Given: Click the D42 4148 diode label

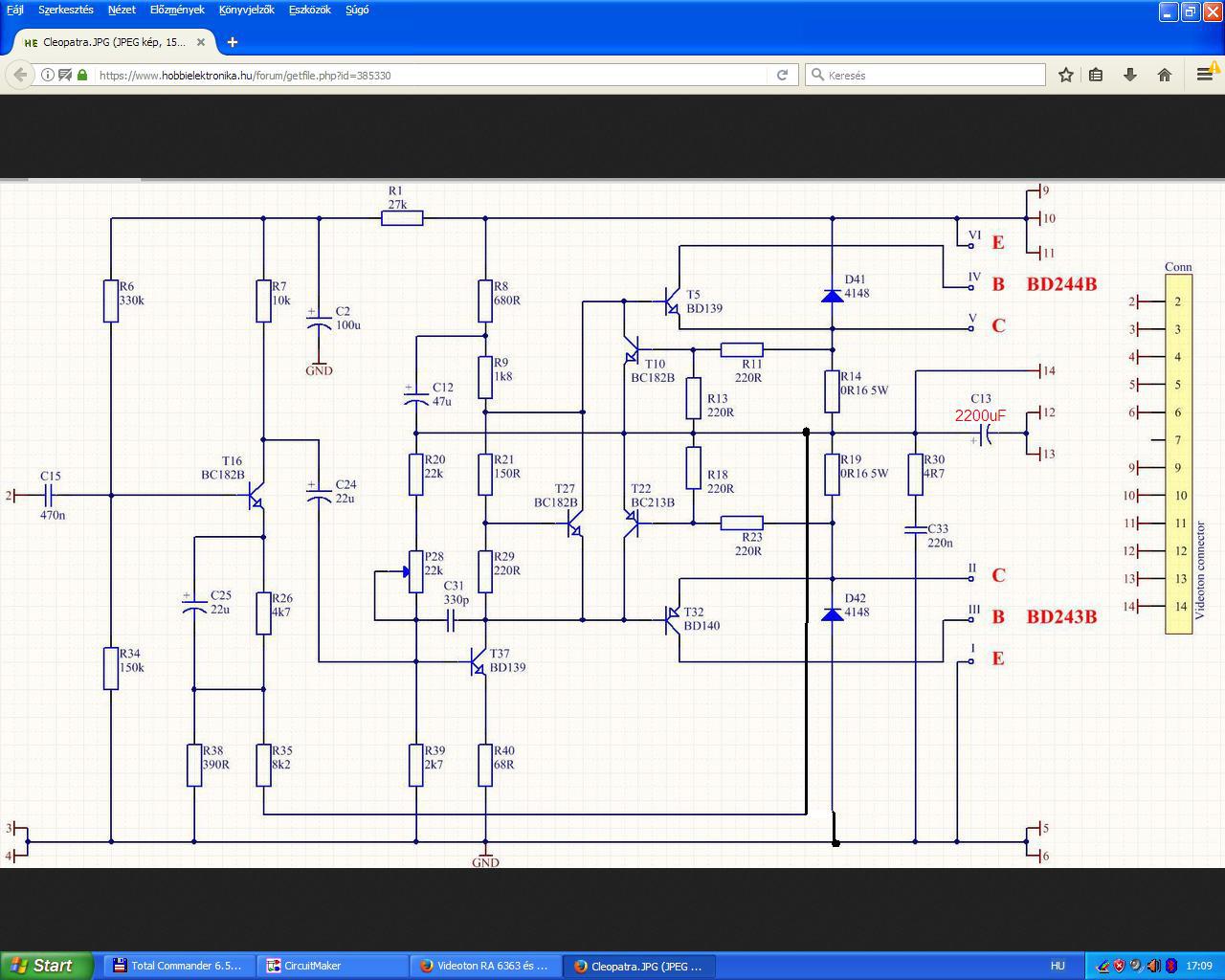Looking at the screenshot, I should (857, 606).
